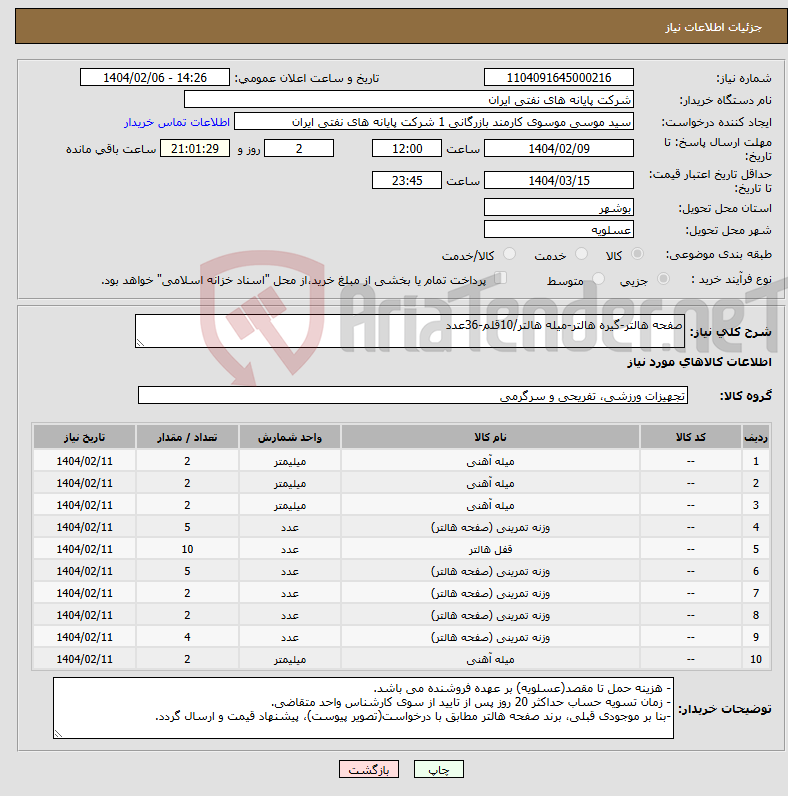
Task: Click میله آهنی in row 2
Action: [490, 483]
